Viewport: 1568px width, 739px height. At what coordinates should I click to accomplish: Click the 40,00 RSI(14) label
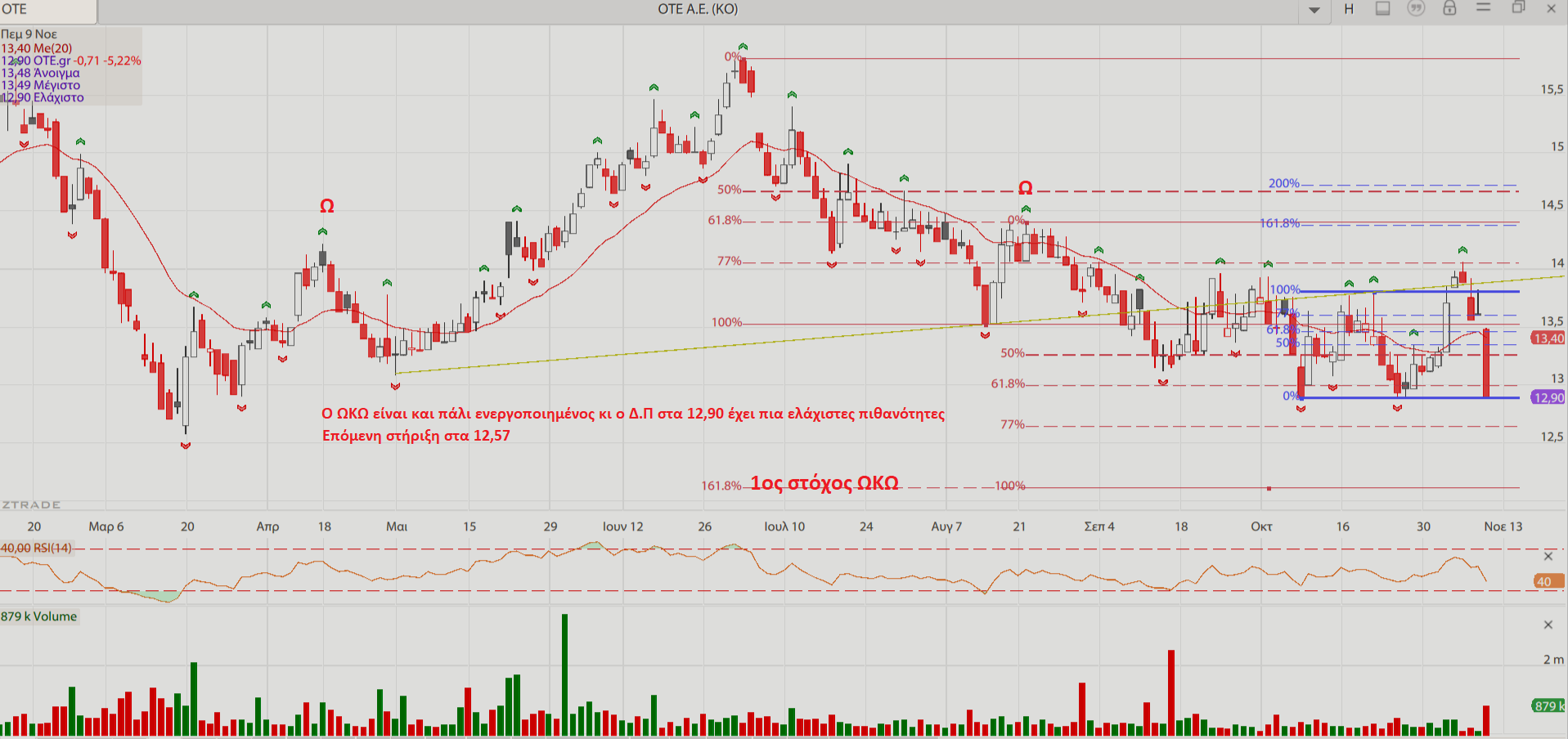point(36,548)
